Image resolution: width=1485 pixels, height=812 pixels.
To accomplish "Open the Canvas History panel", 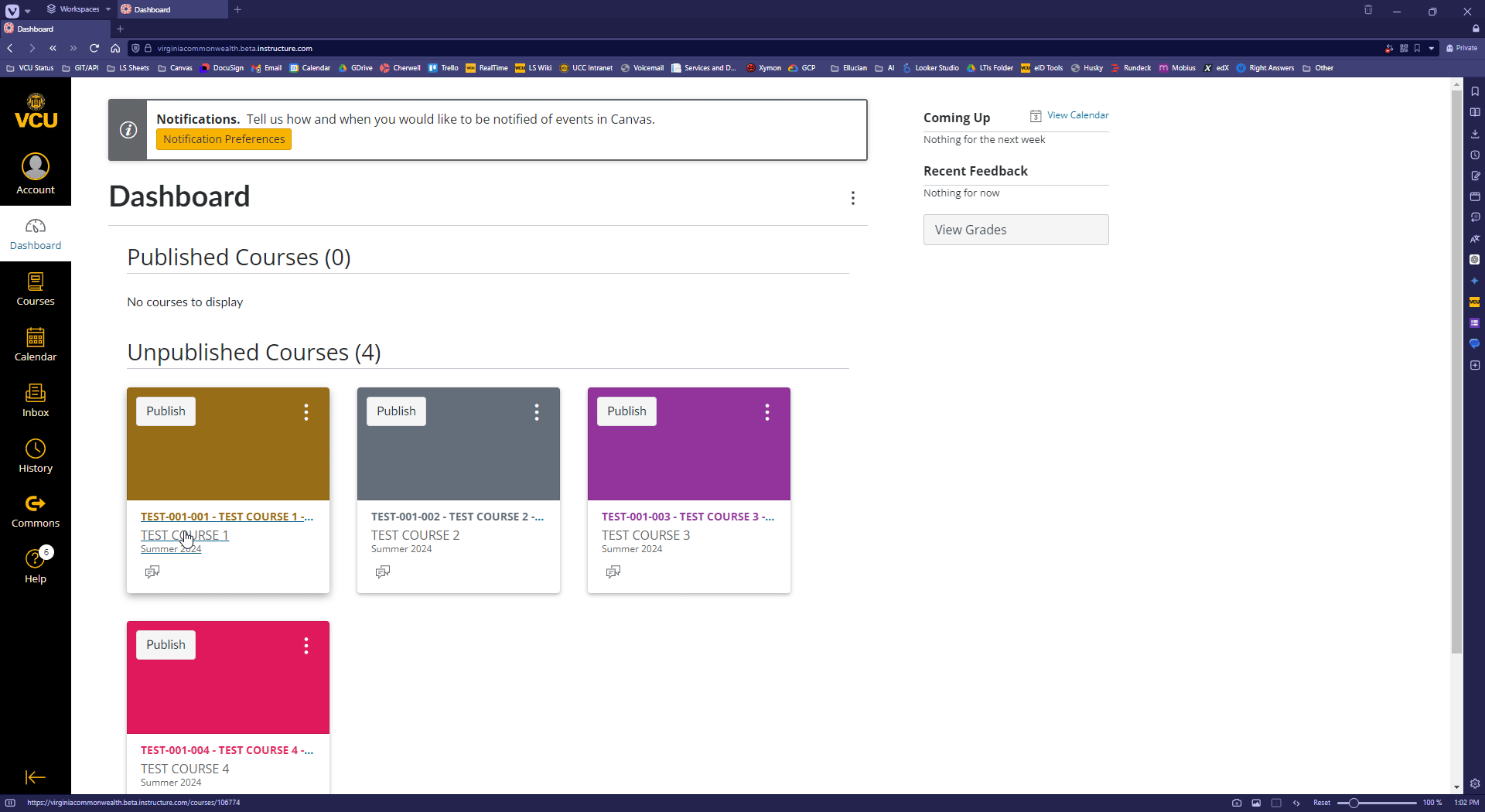I will click(35, 455).
